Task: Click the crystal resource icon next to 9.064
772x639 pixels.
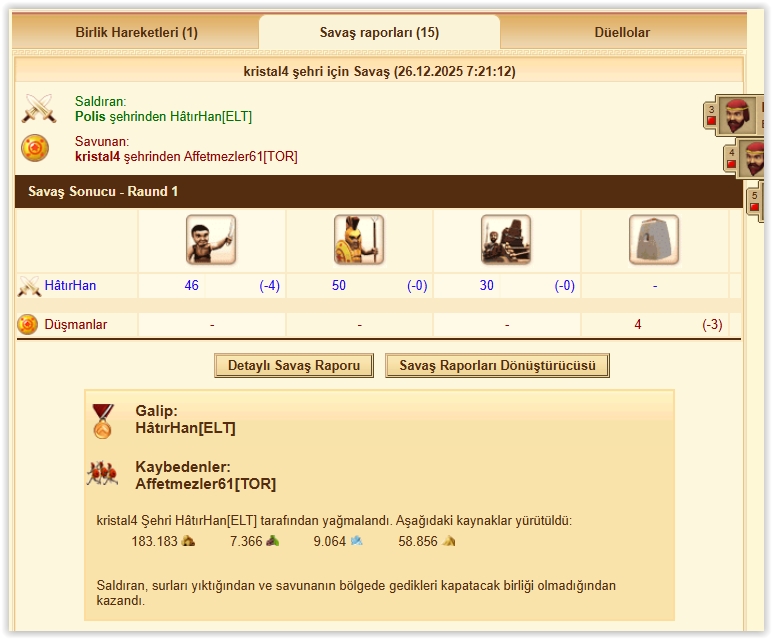Action: tap(356, 541)
